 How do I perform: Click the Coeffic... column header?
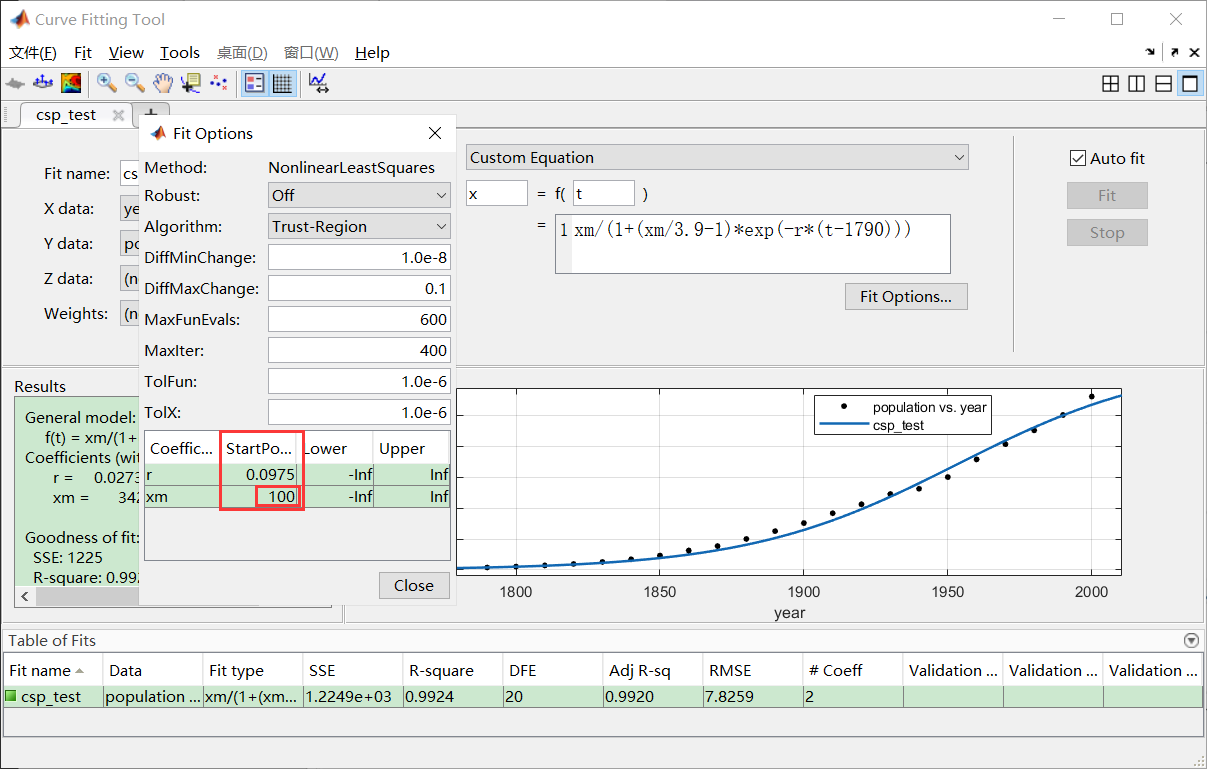182,448
